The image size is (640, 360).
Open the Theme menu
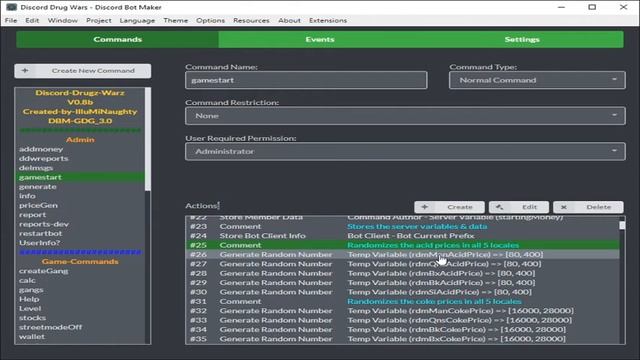tap(176, 20)
